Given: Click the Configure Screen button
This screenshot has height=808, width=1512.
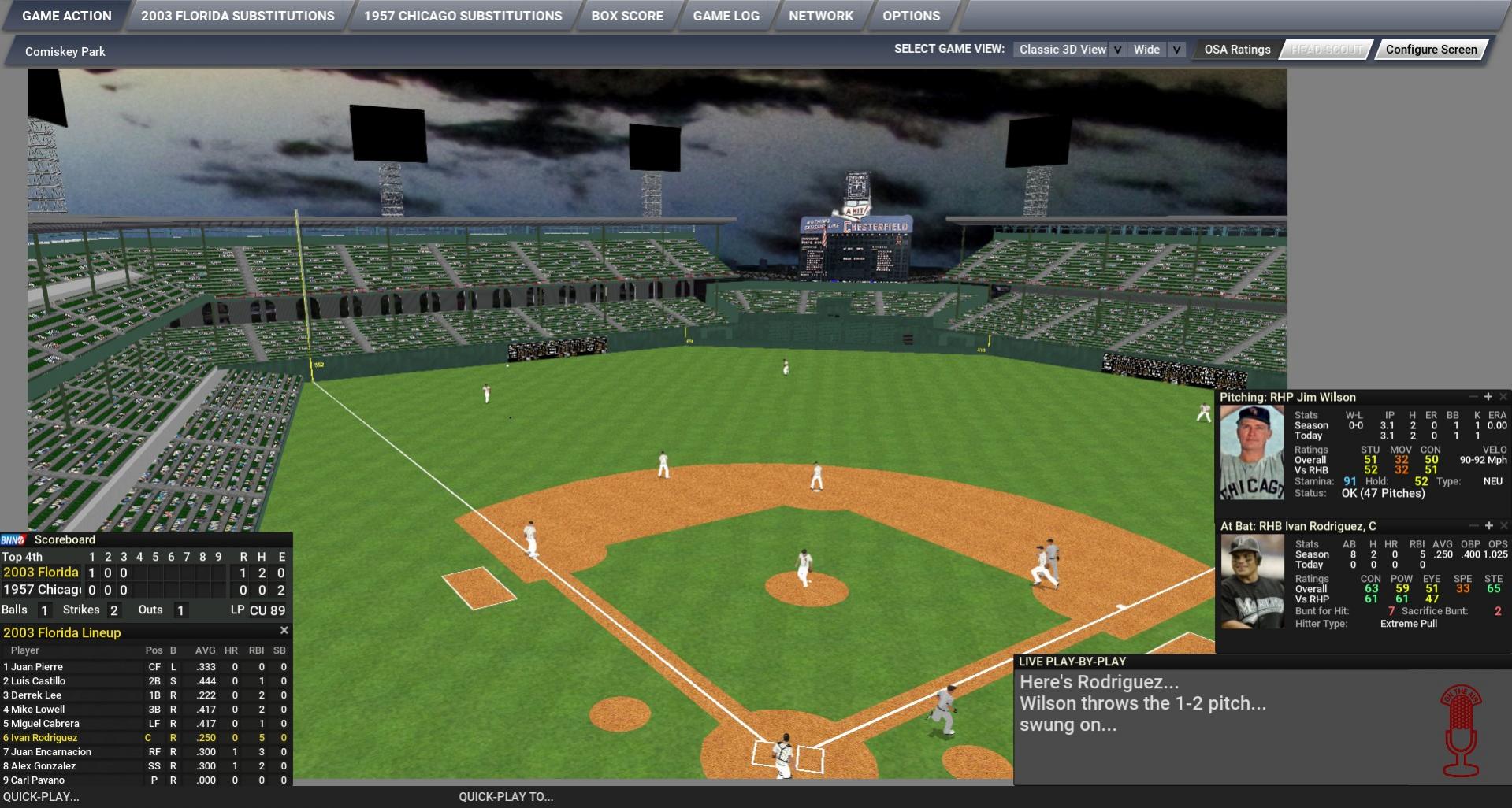Looking at the screenshot, I should click(x=1431, y=50).
